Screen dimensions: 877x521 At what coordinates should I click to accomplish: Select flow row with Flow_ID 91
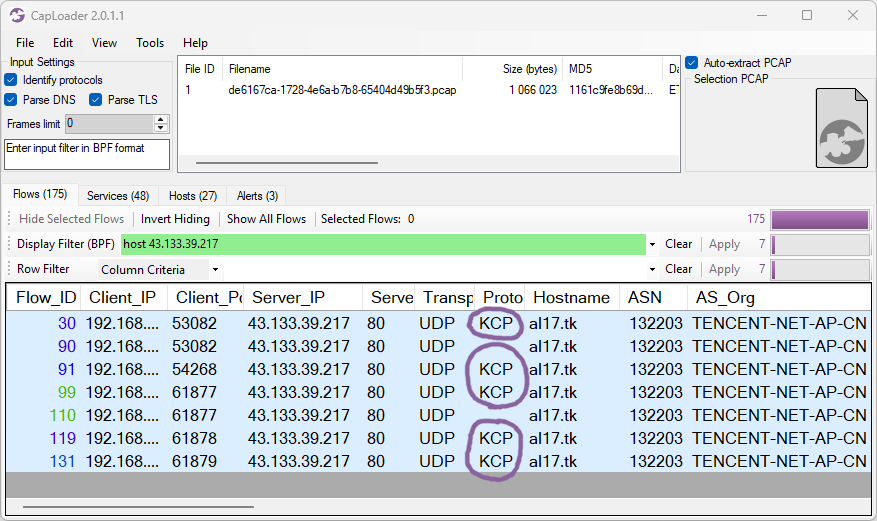tap(438, 369)
